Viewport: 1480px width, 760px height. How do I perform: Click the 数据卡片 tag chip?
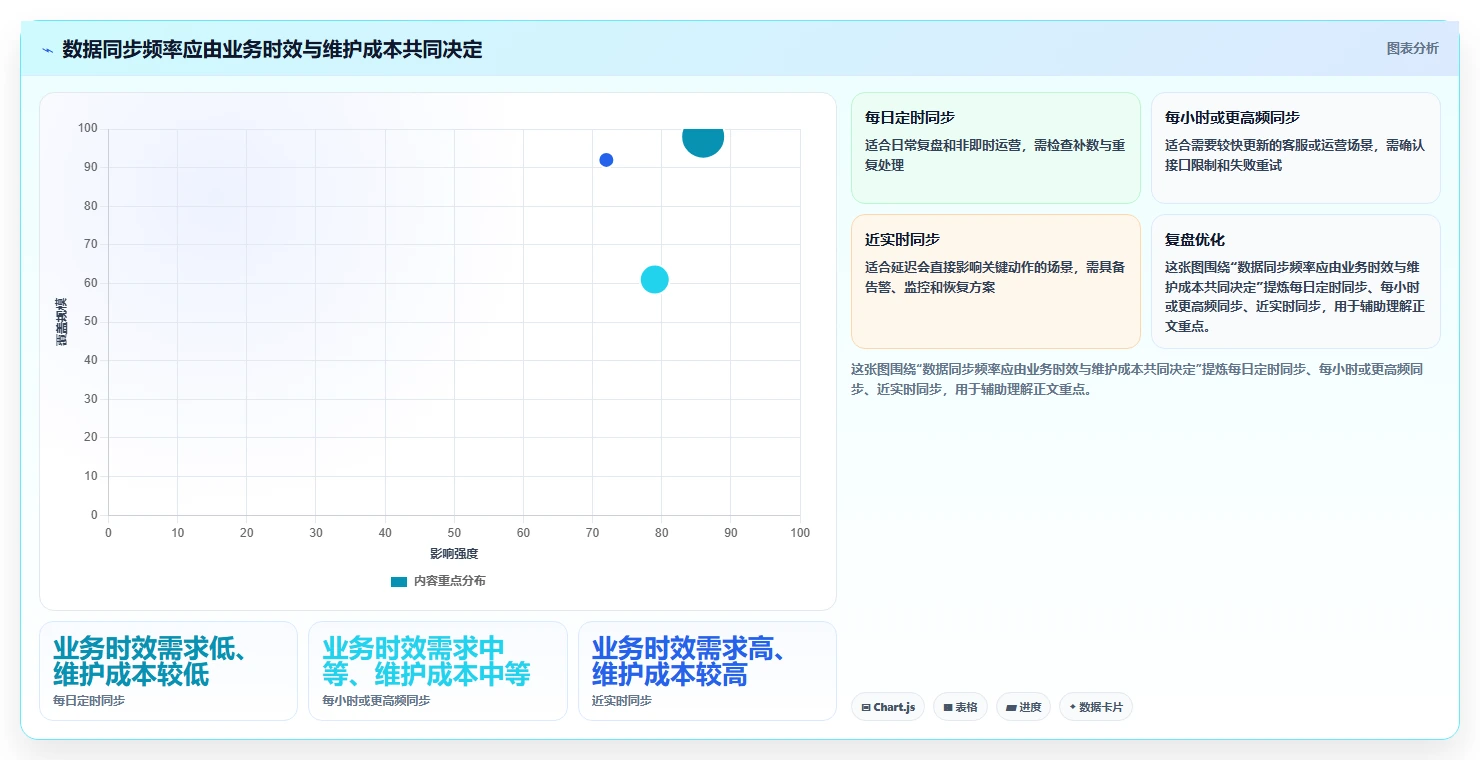pyautogui.click(x=1095, y=707)
